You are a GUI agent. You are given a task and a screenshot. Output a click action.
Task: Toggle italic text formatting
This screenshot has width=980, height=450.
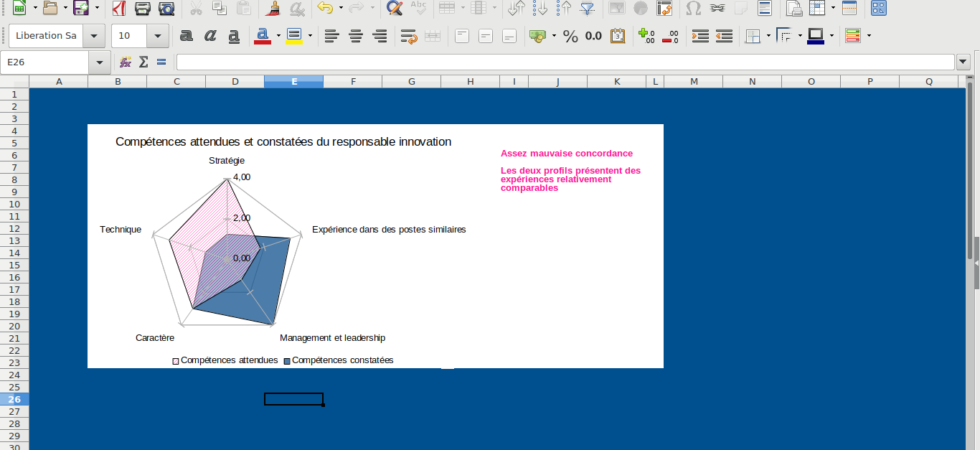210,36
